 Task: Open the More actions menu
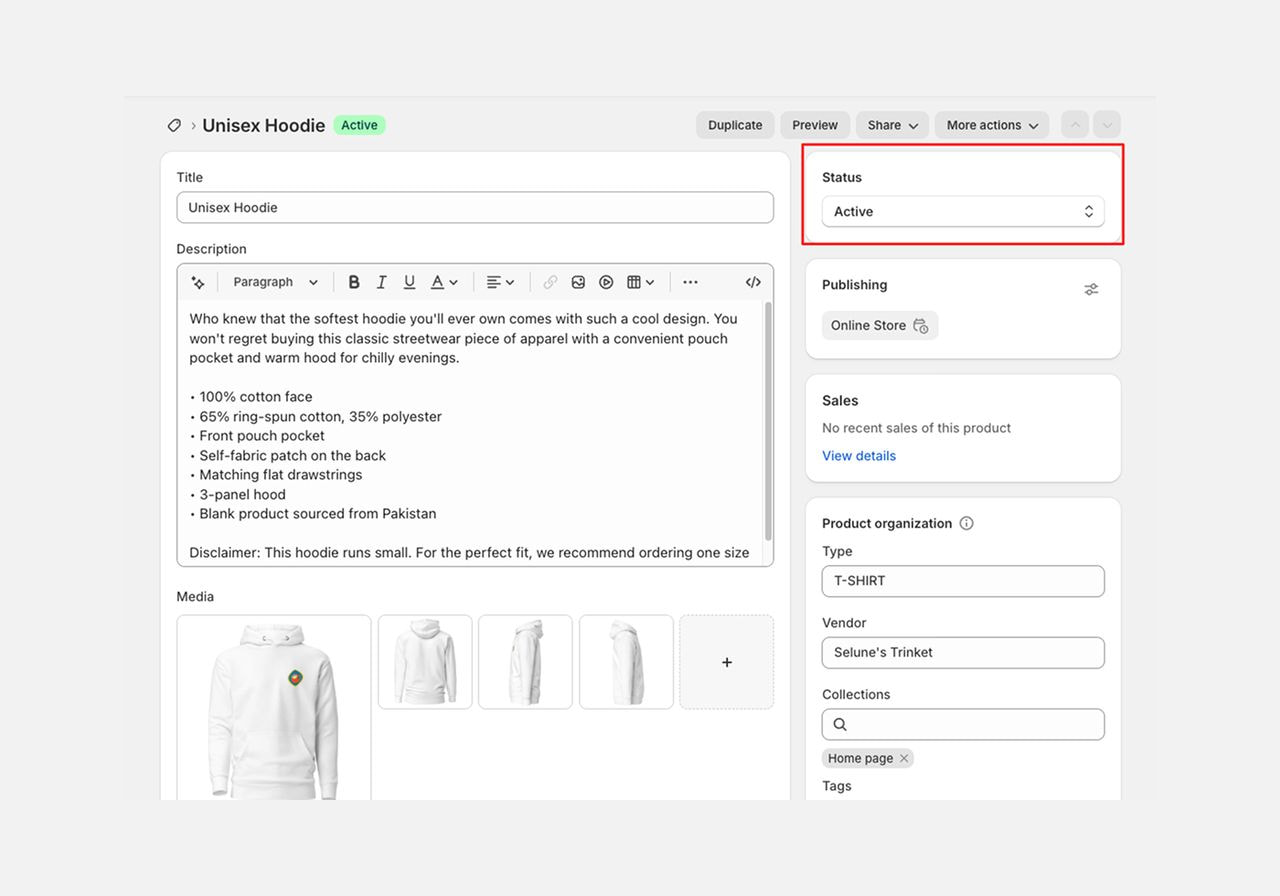(992, 125)
